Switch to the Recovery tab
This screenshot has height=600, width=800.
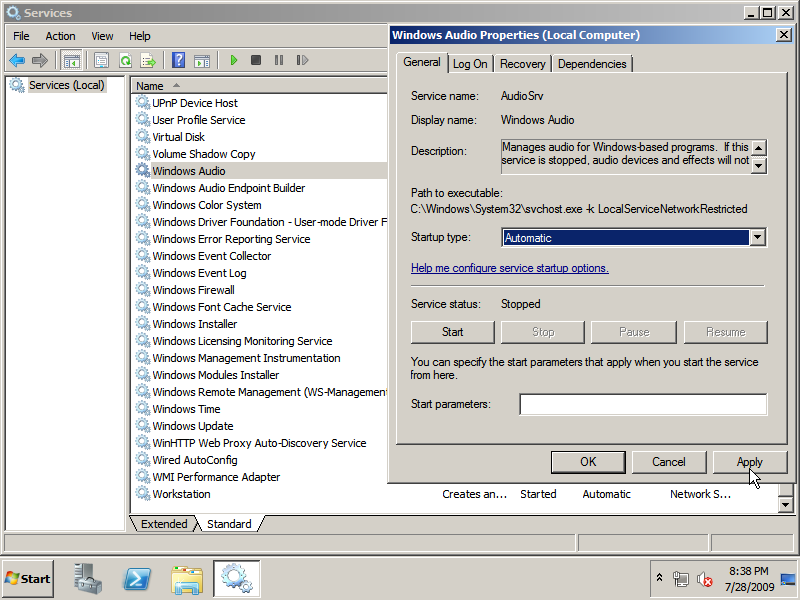coord(522,64)
